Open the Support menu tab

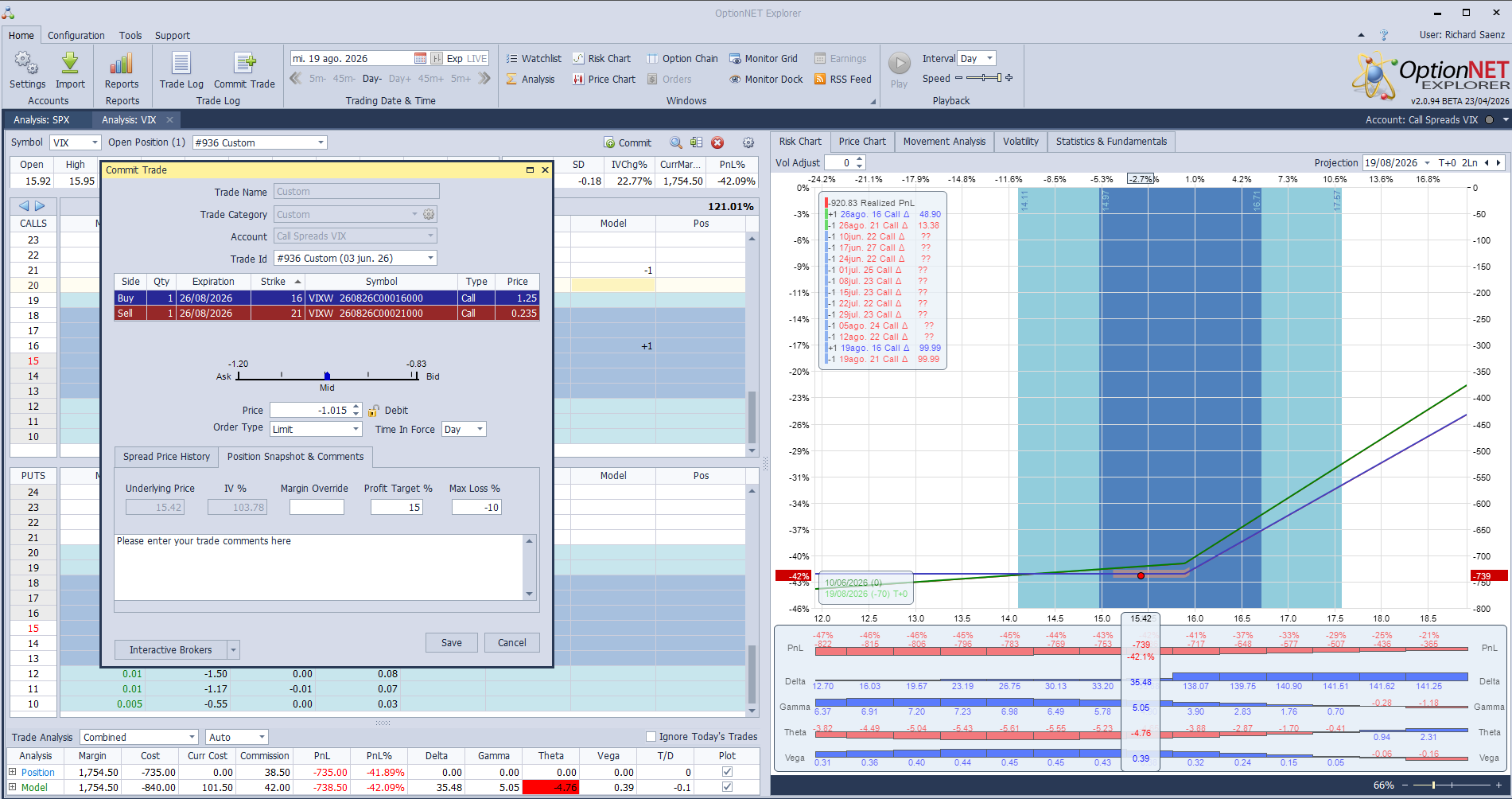coord(173,35)
